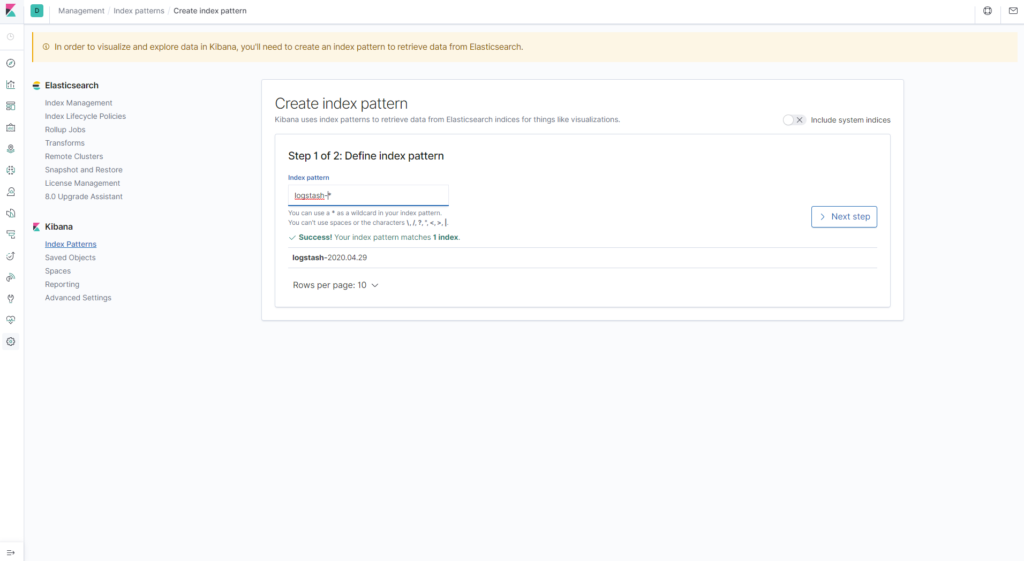Click logstash-2020.04.29 index row
Image resolution: width=1024 pixels, height=561 pixels.
[x=583, y=258]
